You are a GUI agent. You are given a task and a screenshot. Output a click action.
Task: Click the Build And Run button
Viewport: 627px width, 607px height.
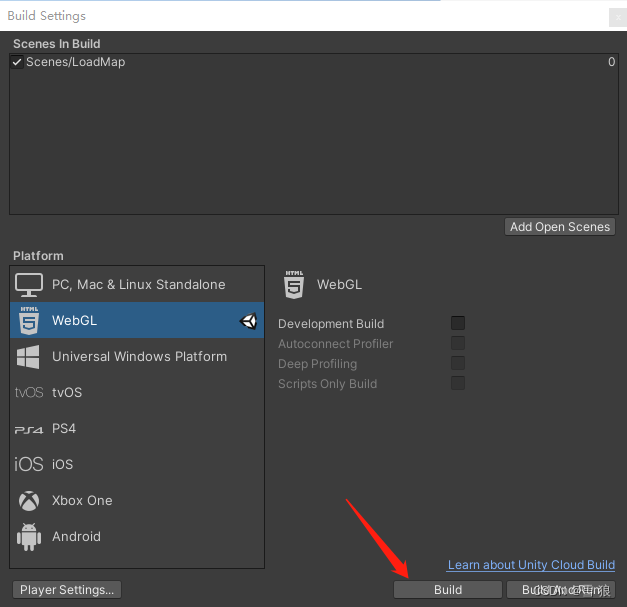coord(561,590)
